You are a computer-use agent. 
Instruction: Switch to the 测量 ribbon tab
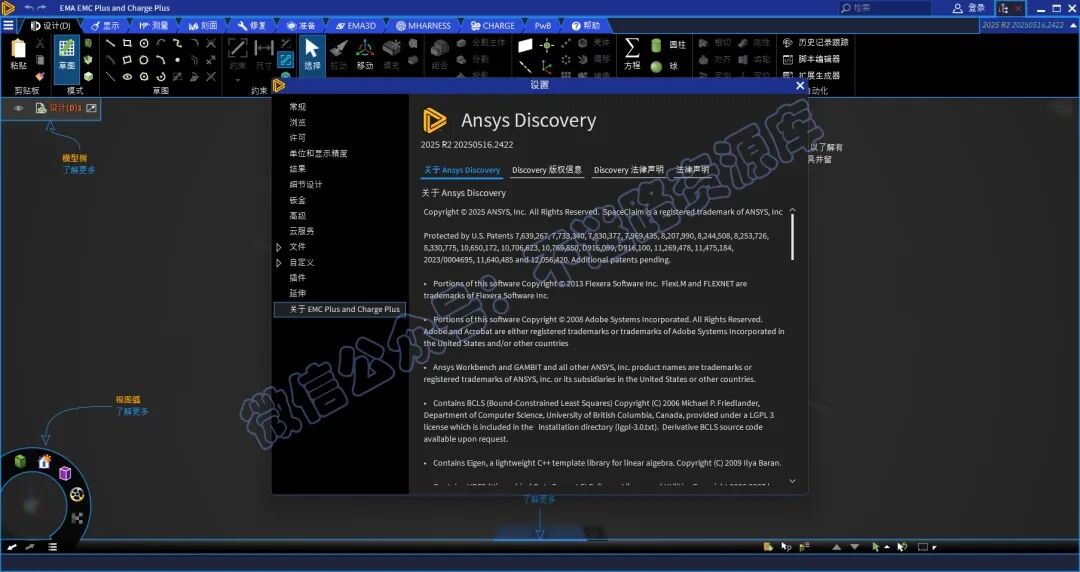(153, 25)
